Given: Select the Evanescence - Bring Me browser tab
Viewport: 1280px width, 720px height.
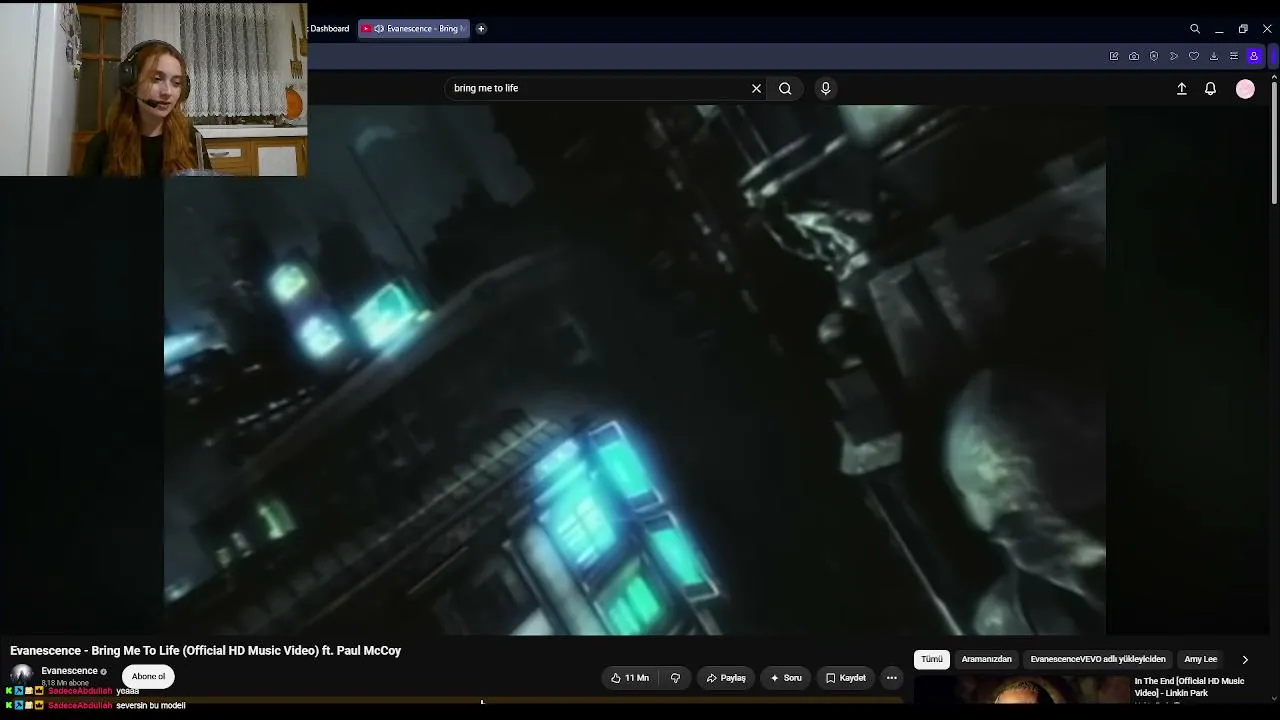Looking at the screenshot, I should point(414,29).
